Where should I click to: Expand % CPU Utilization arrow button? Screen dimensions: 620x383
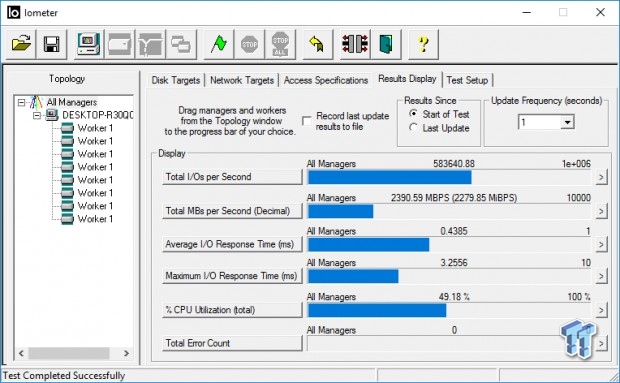pyautogui.click(x=601, y=310)
